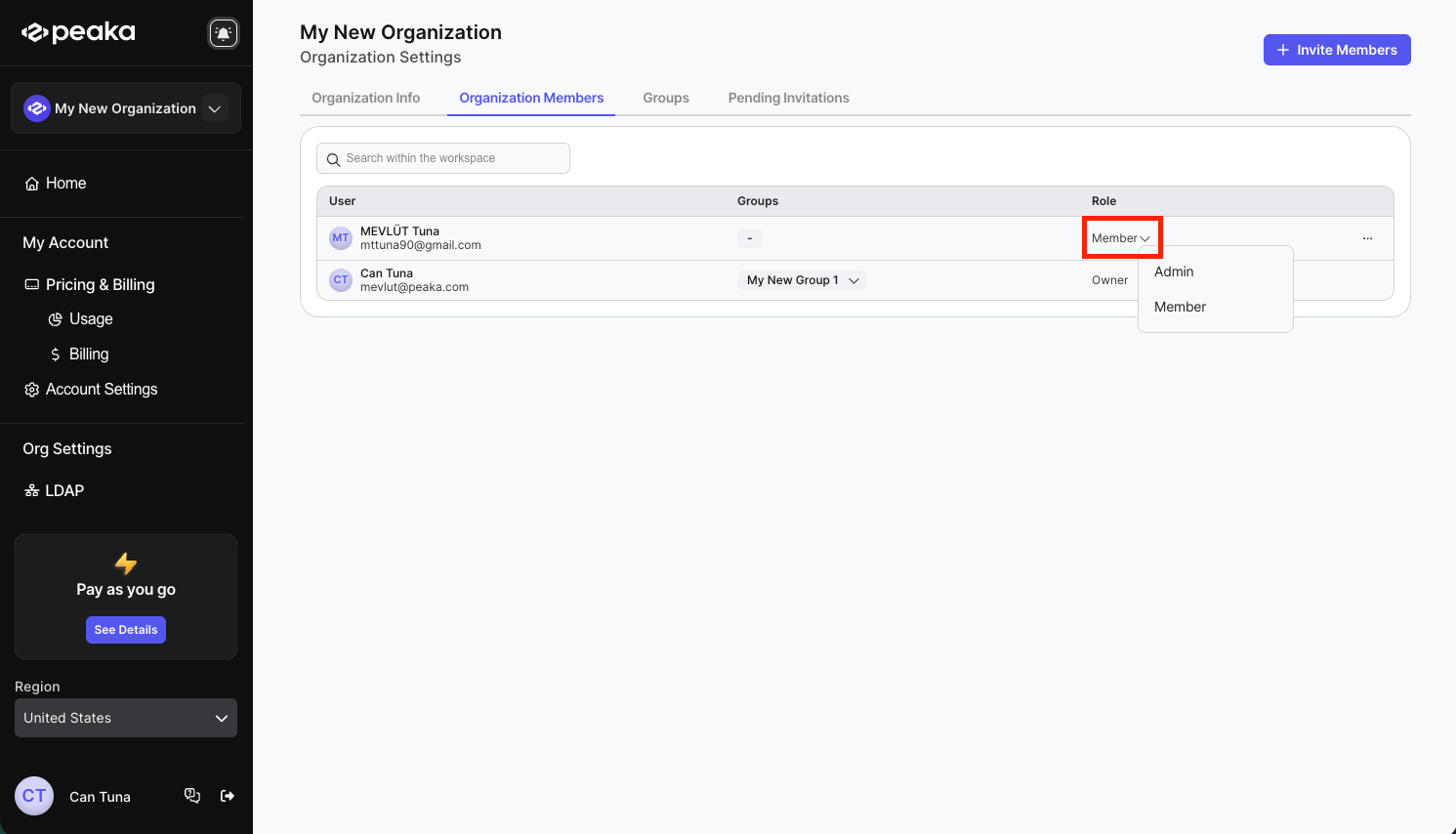Open the chat support icon
1456x834 pixels.
click(x=192, y=796)
